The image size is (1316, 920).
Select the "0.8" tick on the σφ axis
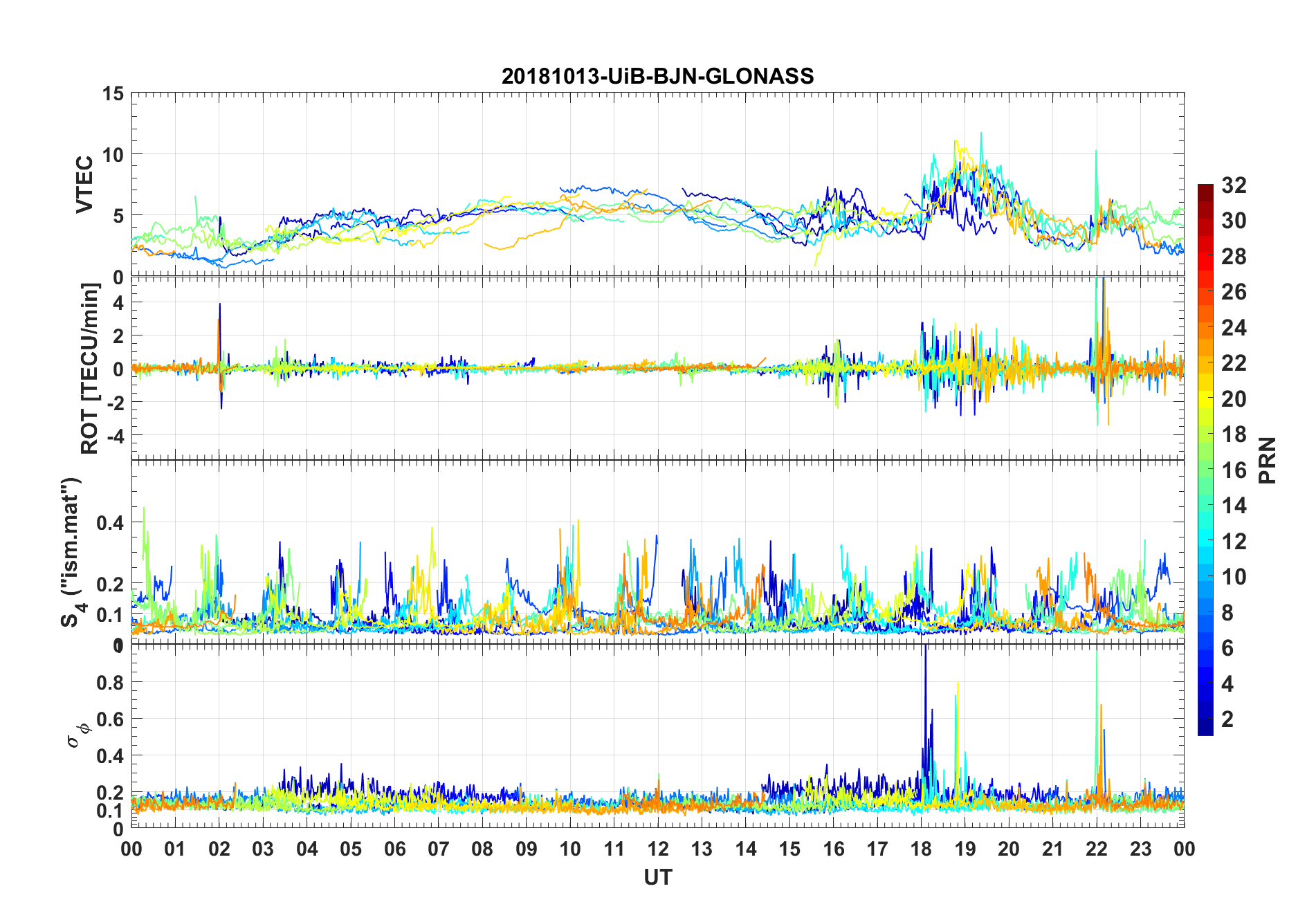(x=111, y=682)
